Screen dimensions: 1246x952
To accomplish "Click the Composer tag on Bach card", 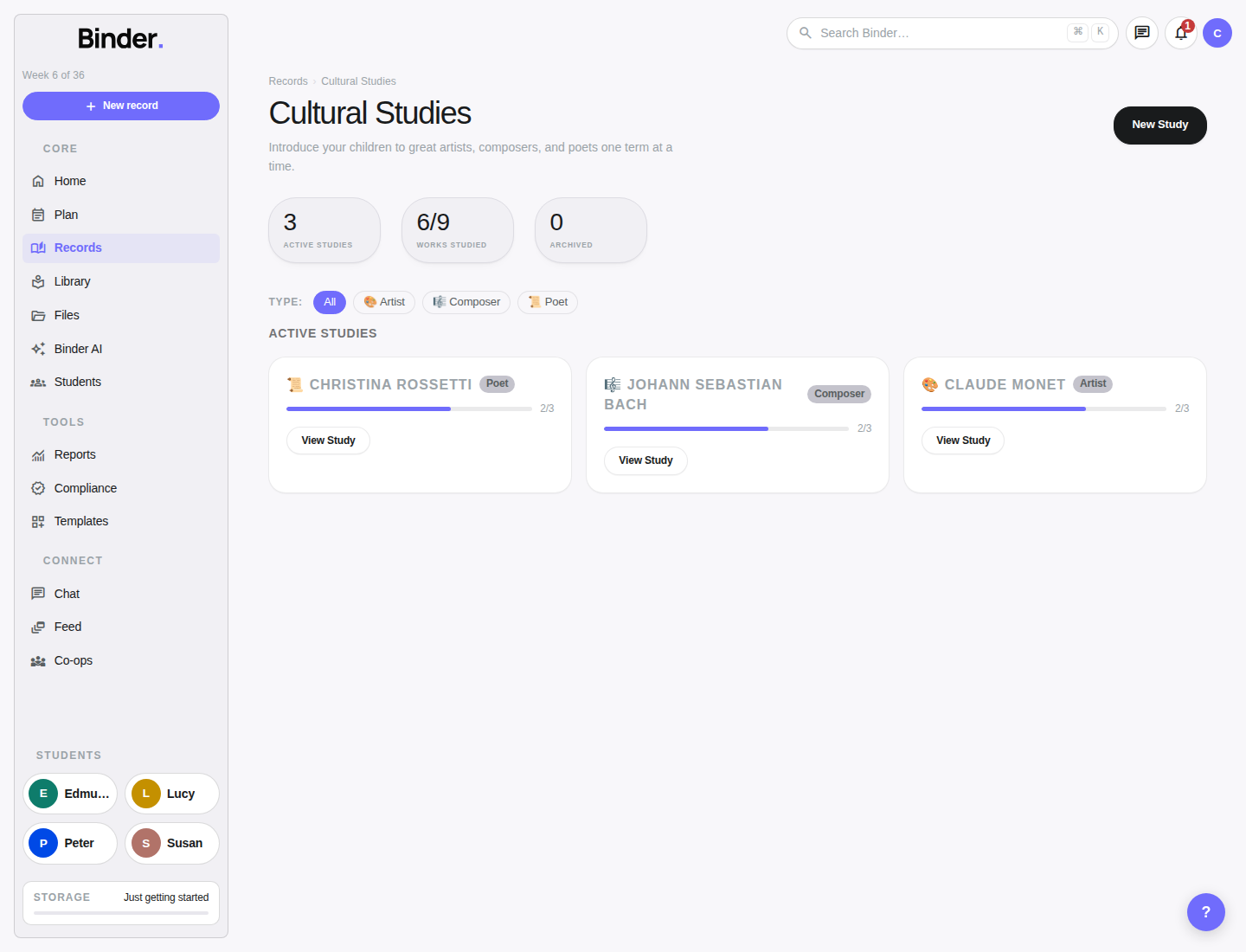I will point(839,394).
